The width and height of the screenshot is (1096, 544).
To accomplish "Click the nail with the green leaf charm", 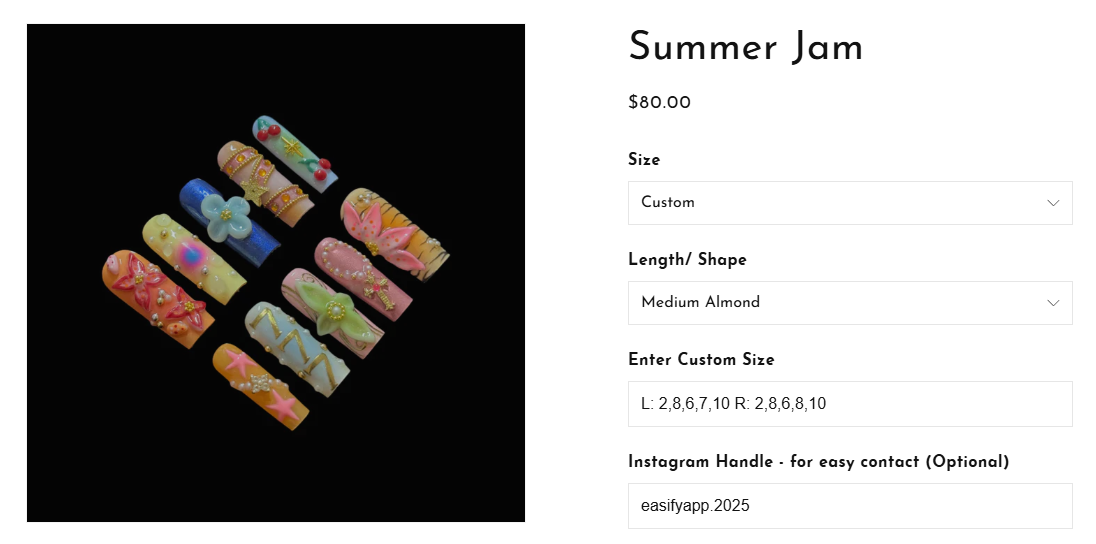I will (333, 309).
